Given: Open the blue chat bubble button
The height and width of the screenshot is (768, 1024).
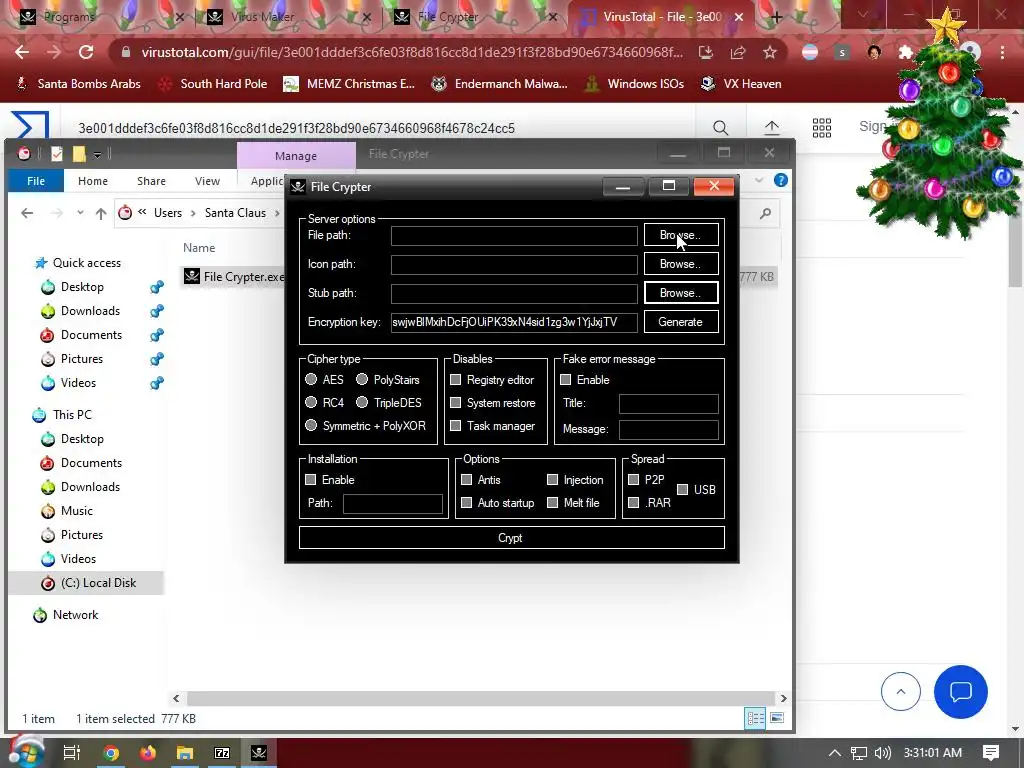Looking at the screenshot, I should [x=961, y=692].
